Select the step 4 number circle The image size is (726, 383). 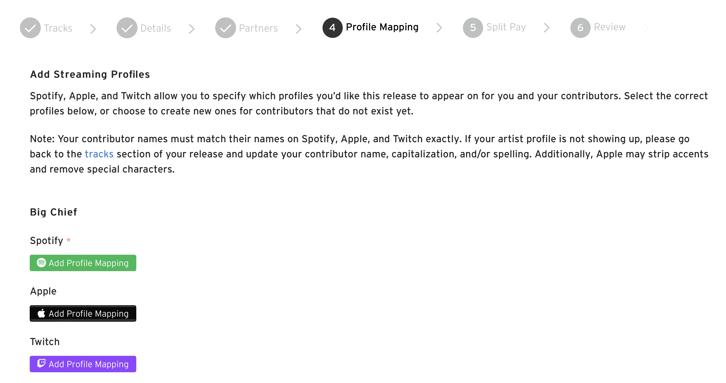pyautogui.click(x=332, y=28)
